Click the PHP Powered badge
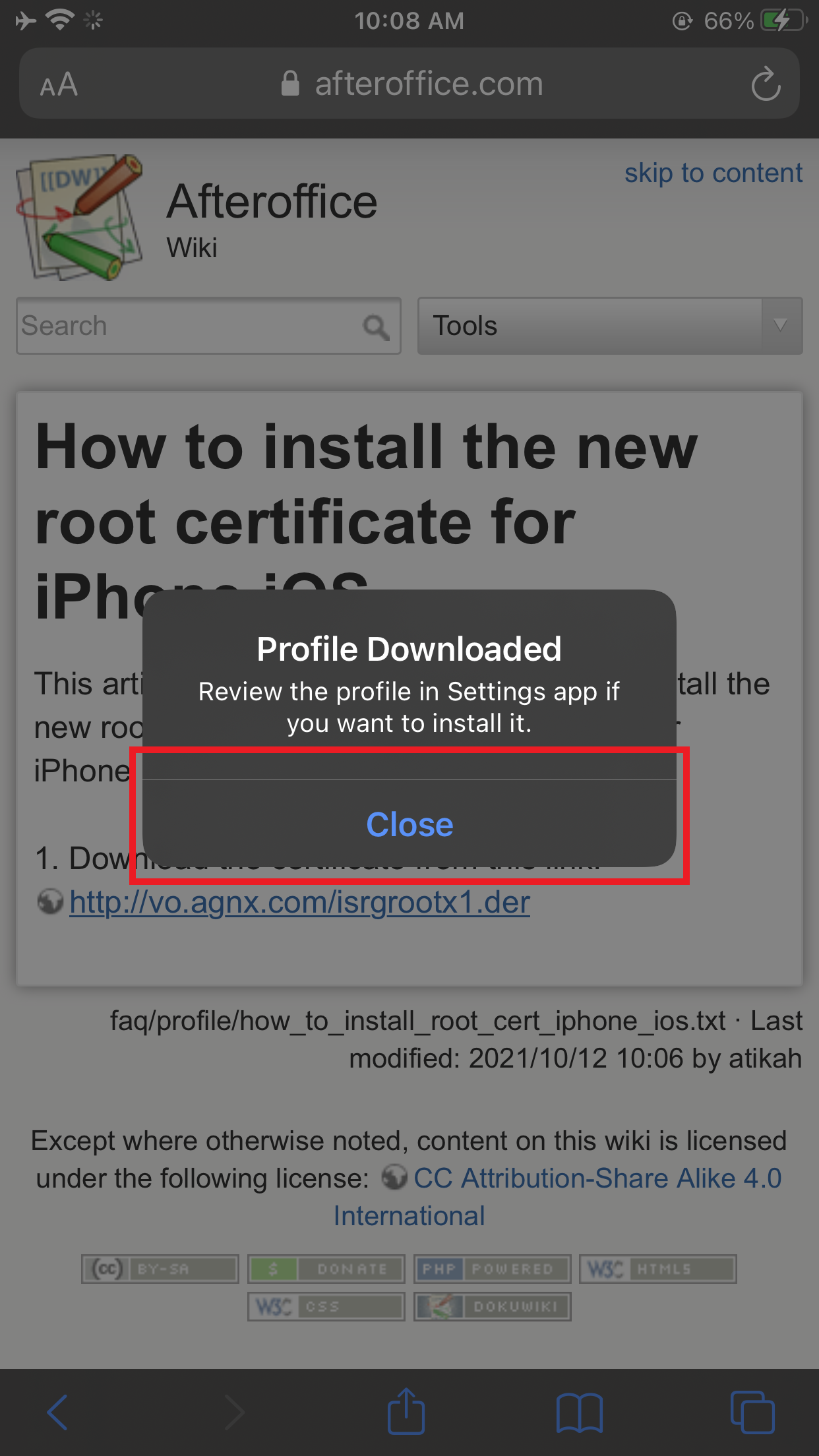This screenshot has width=819, height=1456. pos(493,1269)
